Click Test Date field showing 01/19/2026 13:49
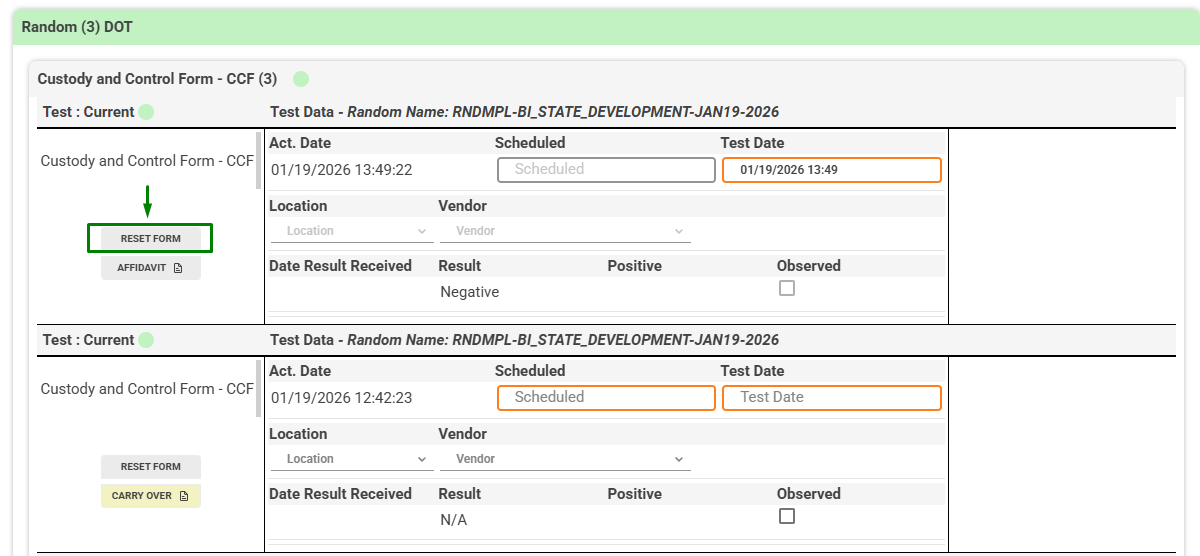The height and width of the screenshot is (556, 1200). 831,170
